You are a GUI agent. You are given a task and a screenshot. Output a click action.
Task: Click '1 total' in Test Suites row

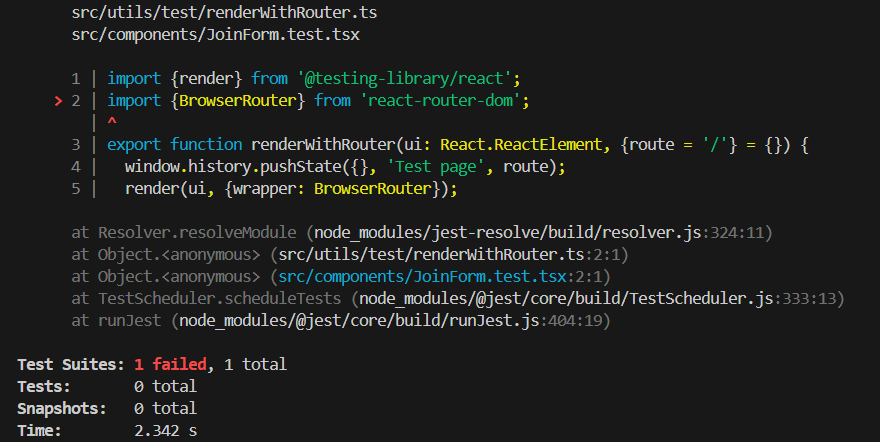[255, 365]
